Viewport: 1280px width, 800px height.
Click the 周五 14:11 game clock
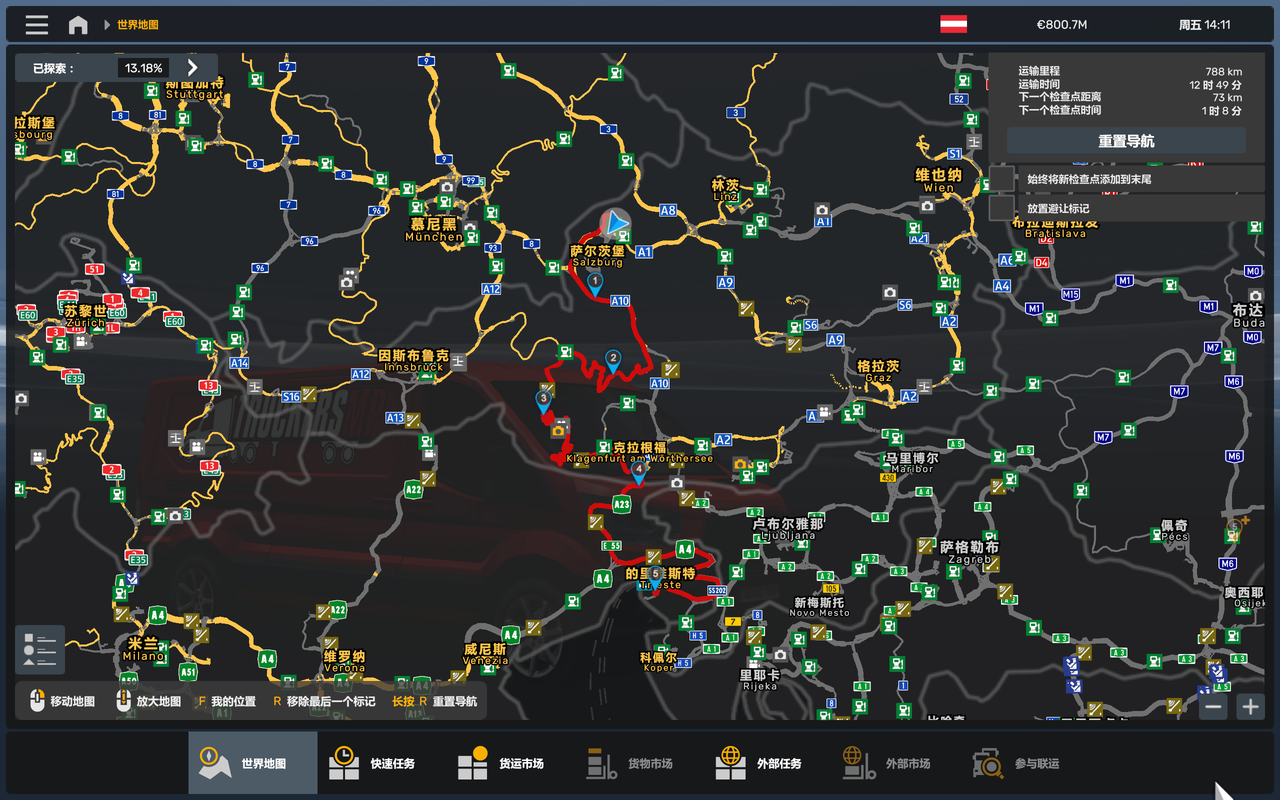[x=1204, y=25]
